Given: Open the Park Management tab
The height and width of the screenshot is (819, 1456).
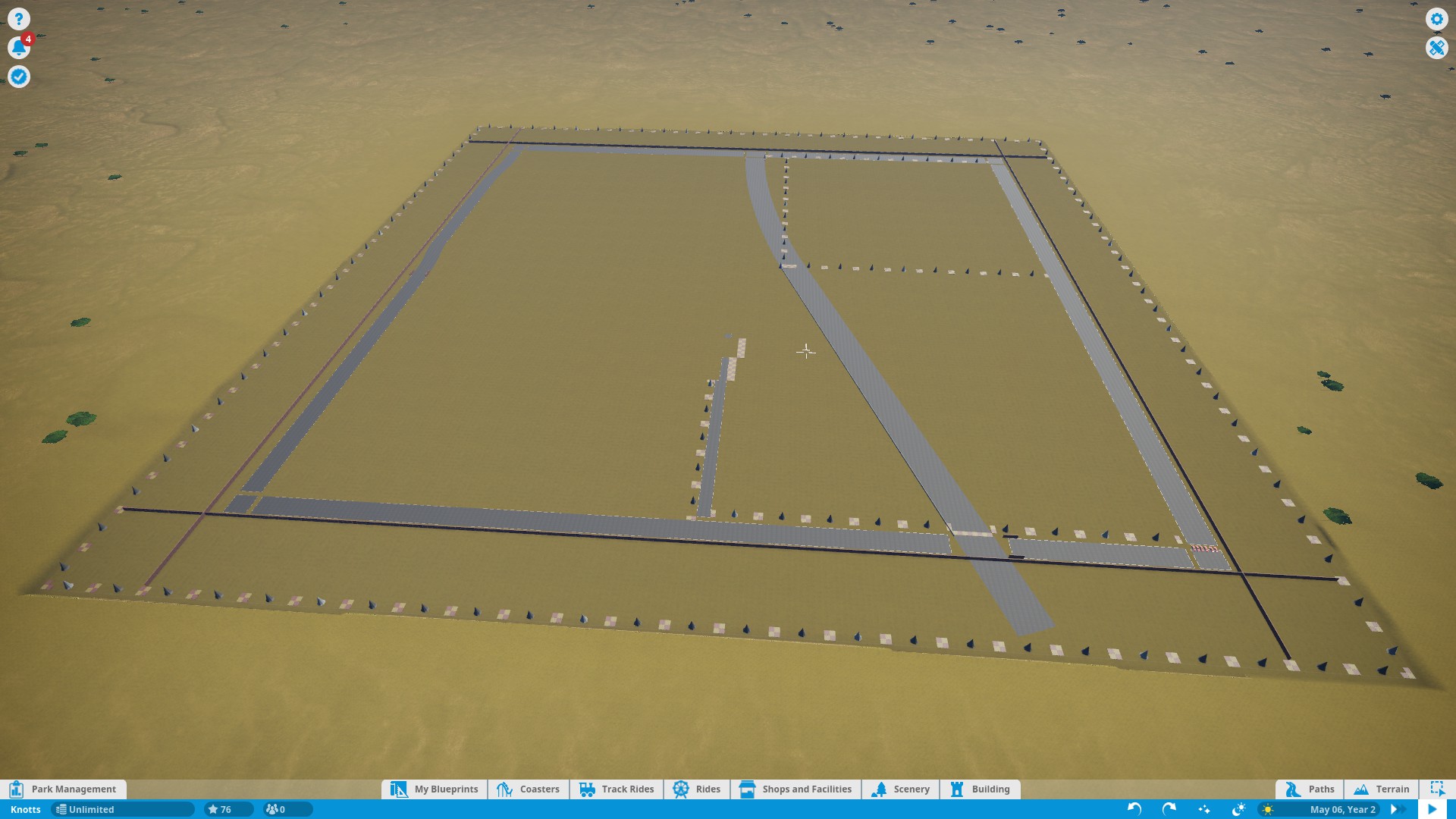Looking at the screenshot, I should pos(64,789).
